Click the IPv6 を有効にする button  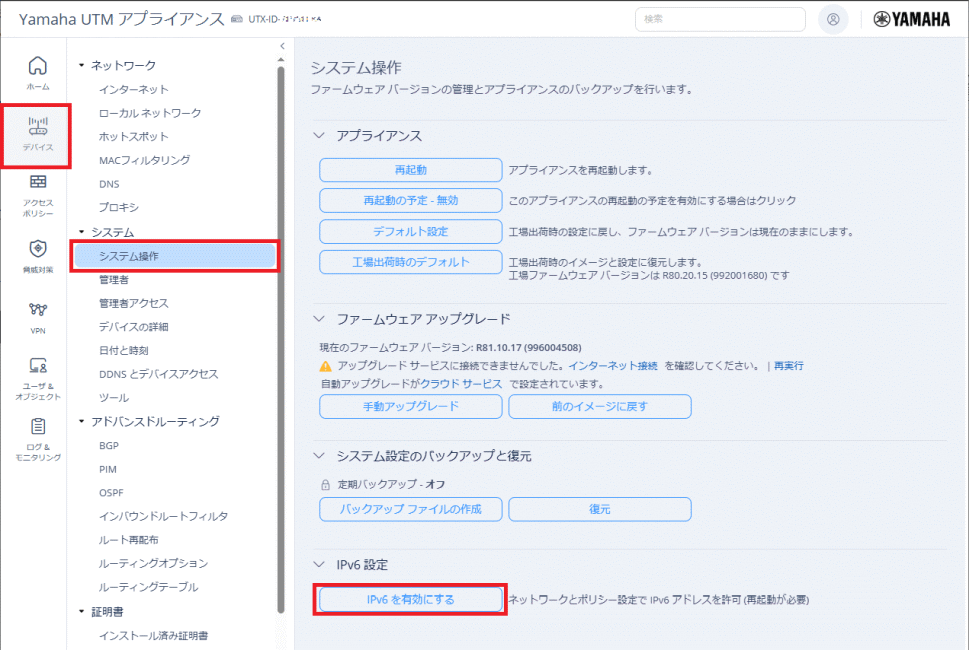(410, 599)
